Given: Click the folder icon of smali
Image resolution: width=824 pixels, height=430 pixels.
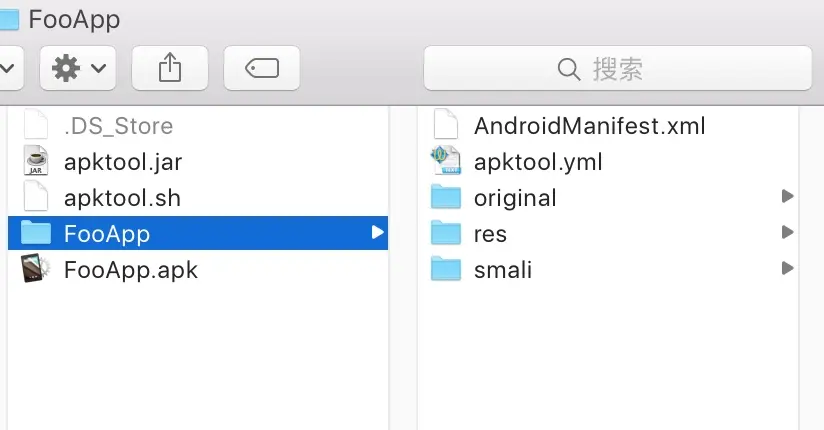Looking at the screenshot, I should coord(446,269).
